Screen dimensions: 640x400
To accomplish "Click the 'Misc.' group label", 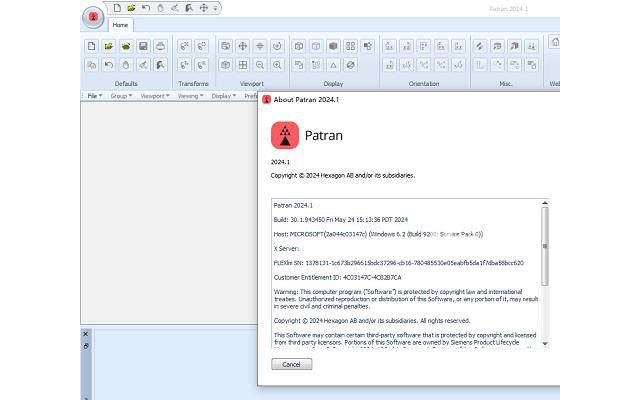I will [506, 84].
